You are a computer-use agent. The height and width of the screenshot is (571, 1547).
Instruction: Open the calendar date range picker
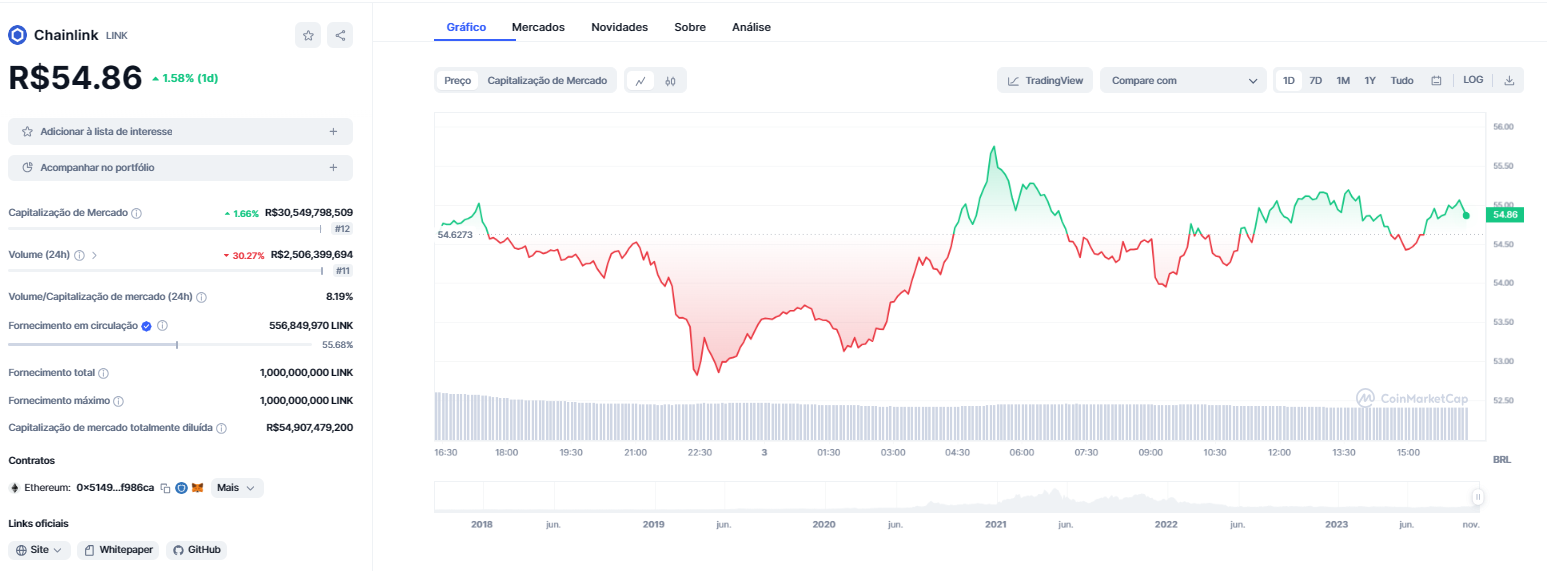coord(1436,81)
